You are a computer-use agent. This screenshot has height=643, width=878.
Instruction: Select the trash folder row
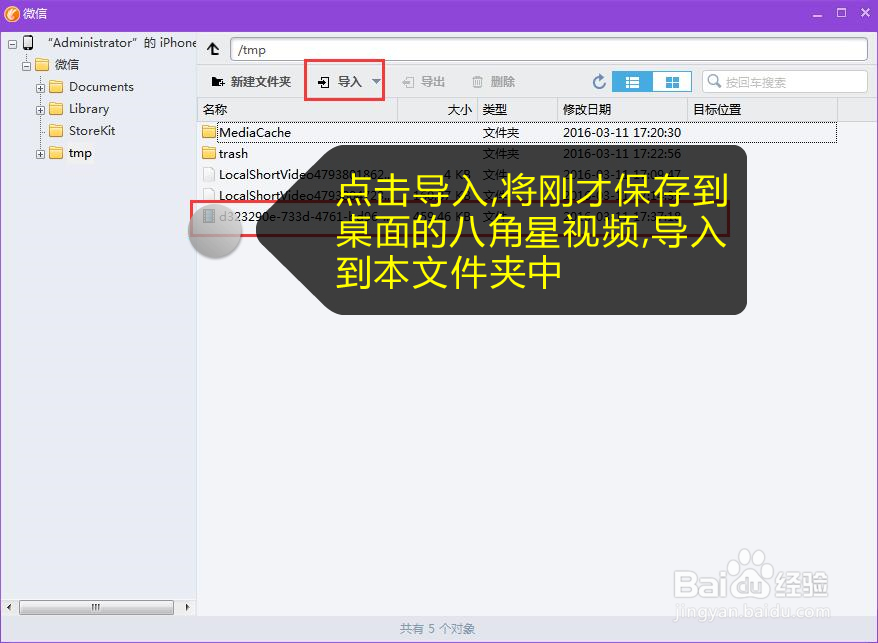[519, 153]
